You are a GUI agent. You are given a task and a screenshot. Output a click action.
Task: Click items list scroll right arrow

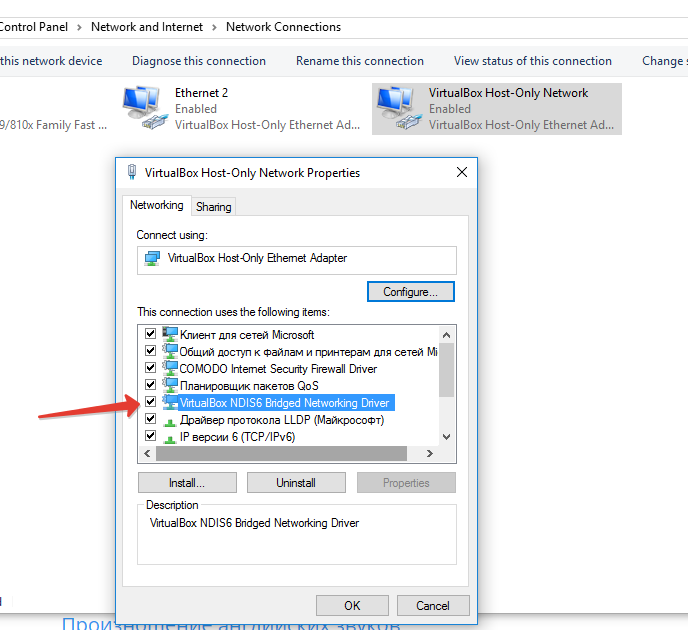[x=430, y=454]
